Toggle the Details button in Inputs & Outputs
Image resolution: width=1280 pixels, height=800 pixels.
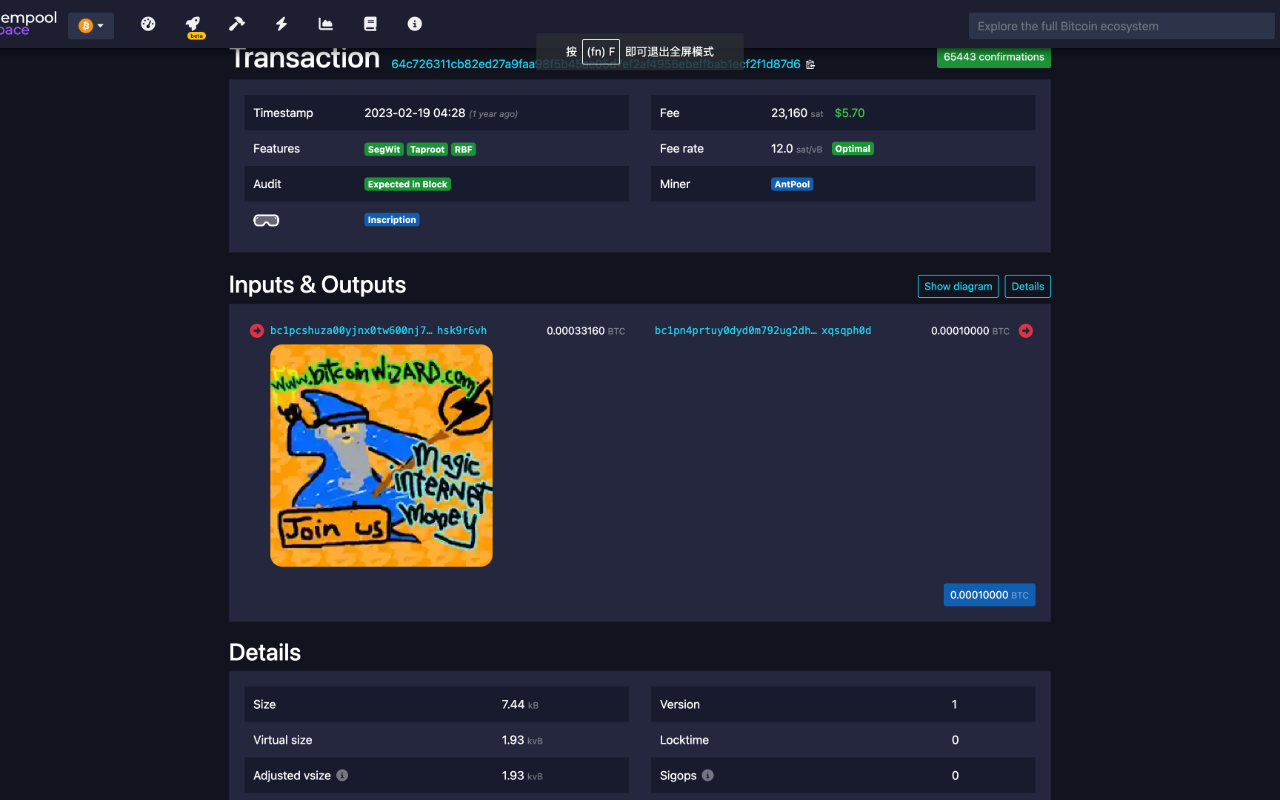(1028, 286)
